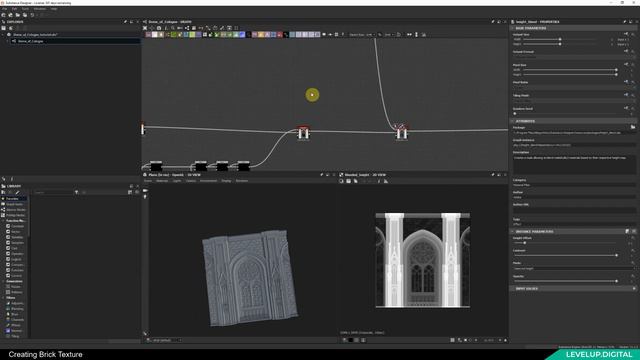Open the Windows menu
Image resolution: width=640 pixels, height=360 pixels.
(40, 9)
